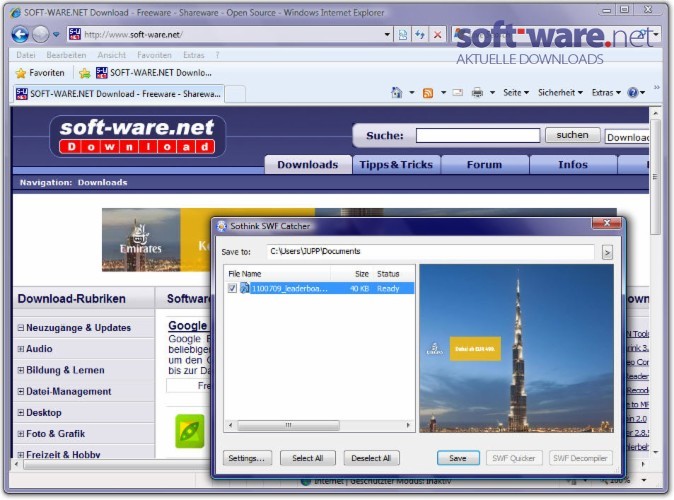The image size is (674, 500).
Task: Open the Ansicht menu
Action: click(112, 55)
